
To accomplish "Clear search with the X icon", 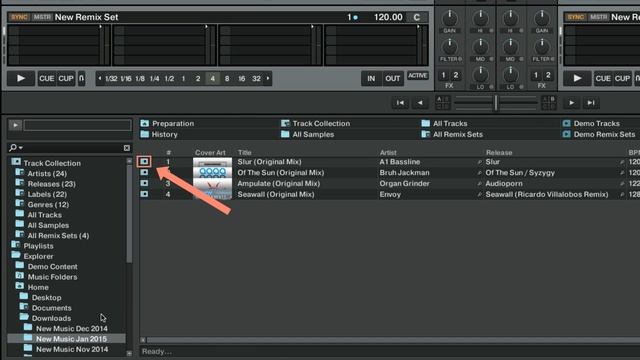I will tap(127, 148).
